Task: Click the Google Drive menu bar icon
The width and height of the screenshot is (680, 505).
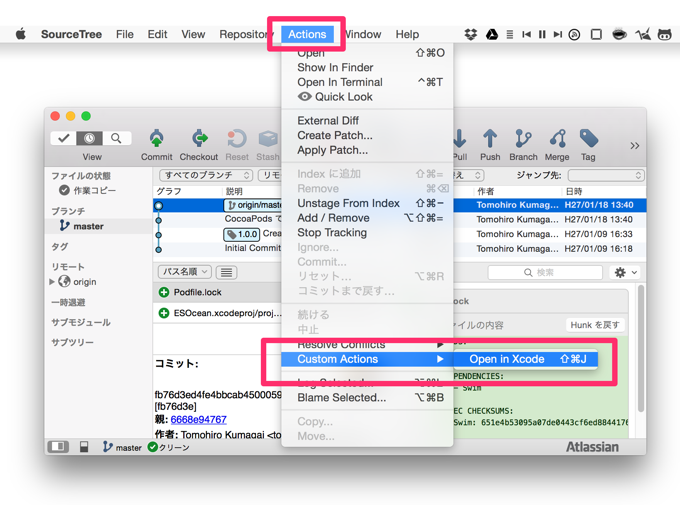Action: click(x=492, y=34)
